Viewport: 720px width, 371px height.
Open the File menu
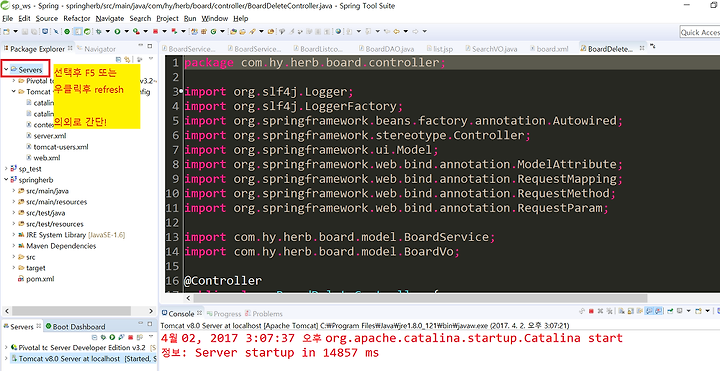point(7,18)
